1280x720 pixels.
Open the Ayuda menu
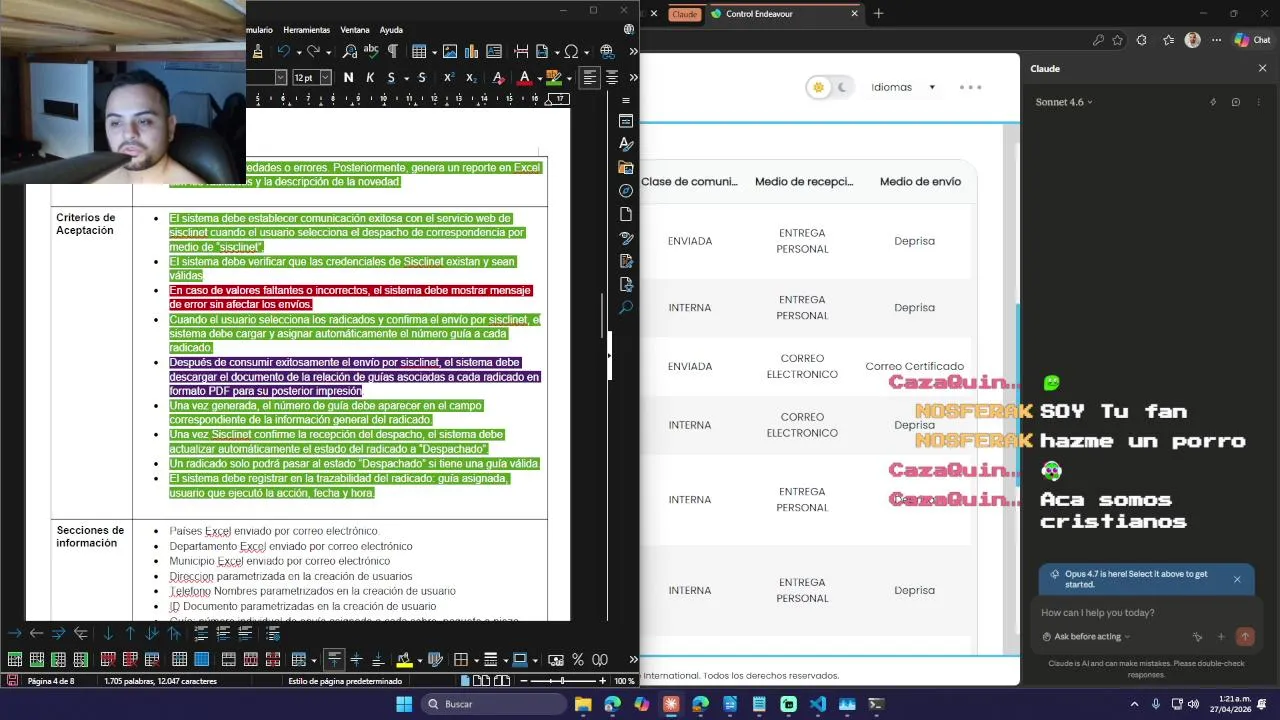click(x=391, y=30)
